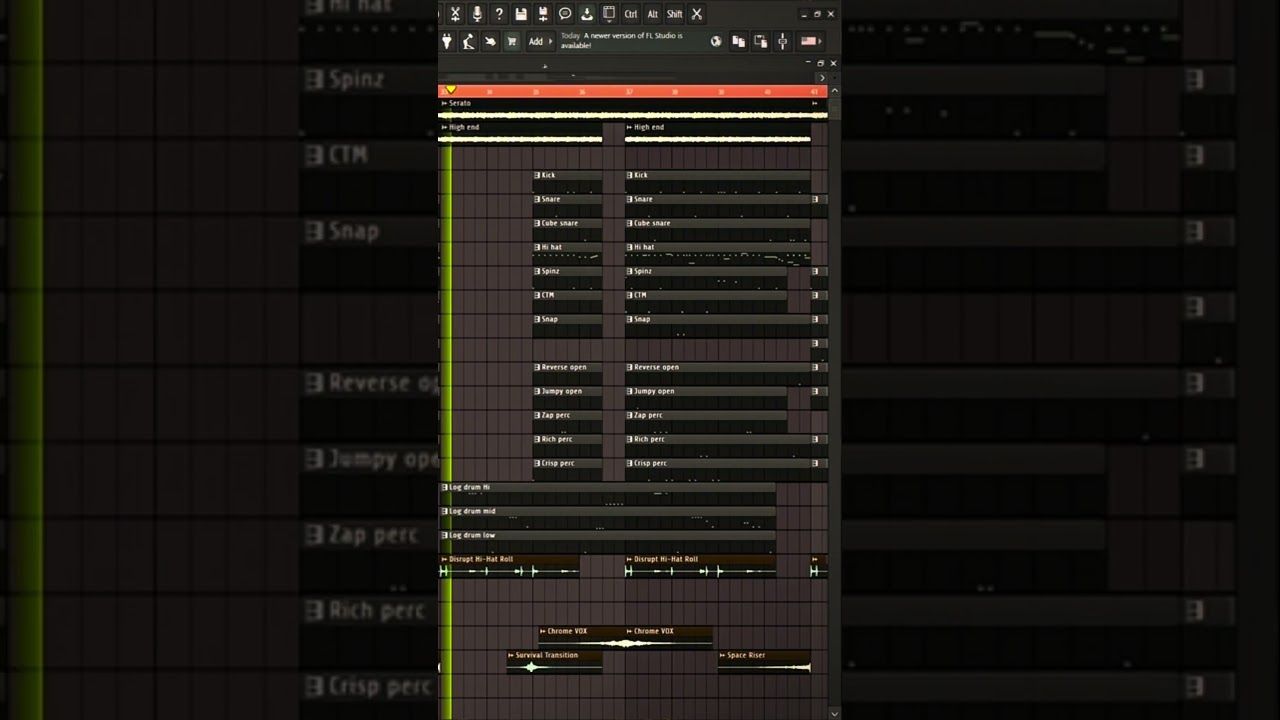The image size is (1280, 720).
Task: Open the first Snare pattern clip menu icon
Action: coord(537,199)
